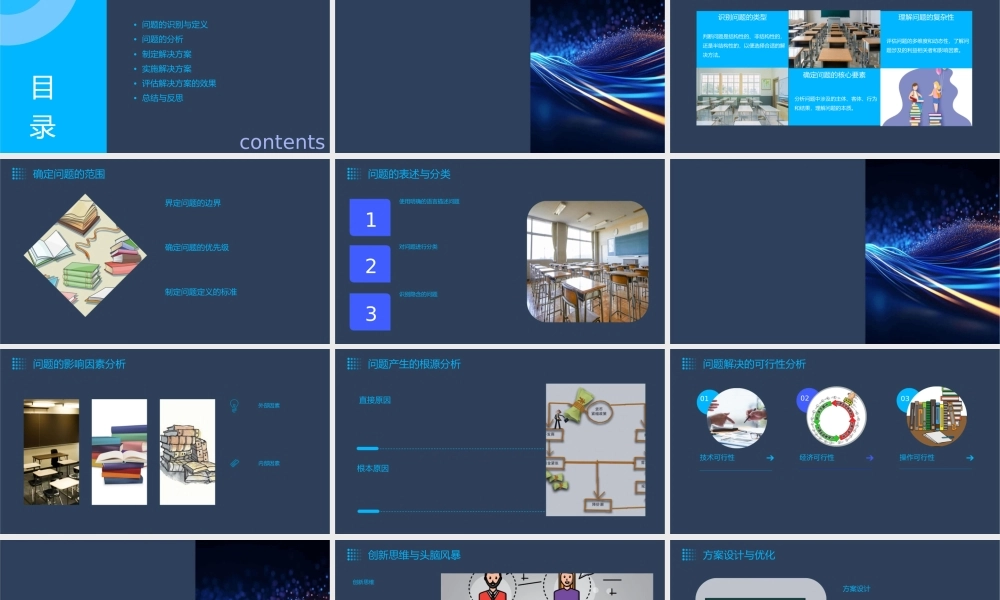The height and width of the screenshot is (600, 1000).
Task: Select the circular bookshelf image above 操作可行性
Action: [938, 416]
